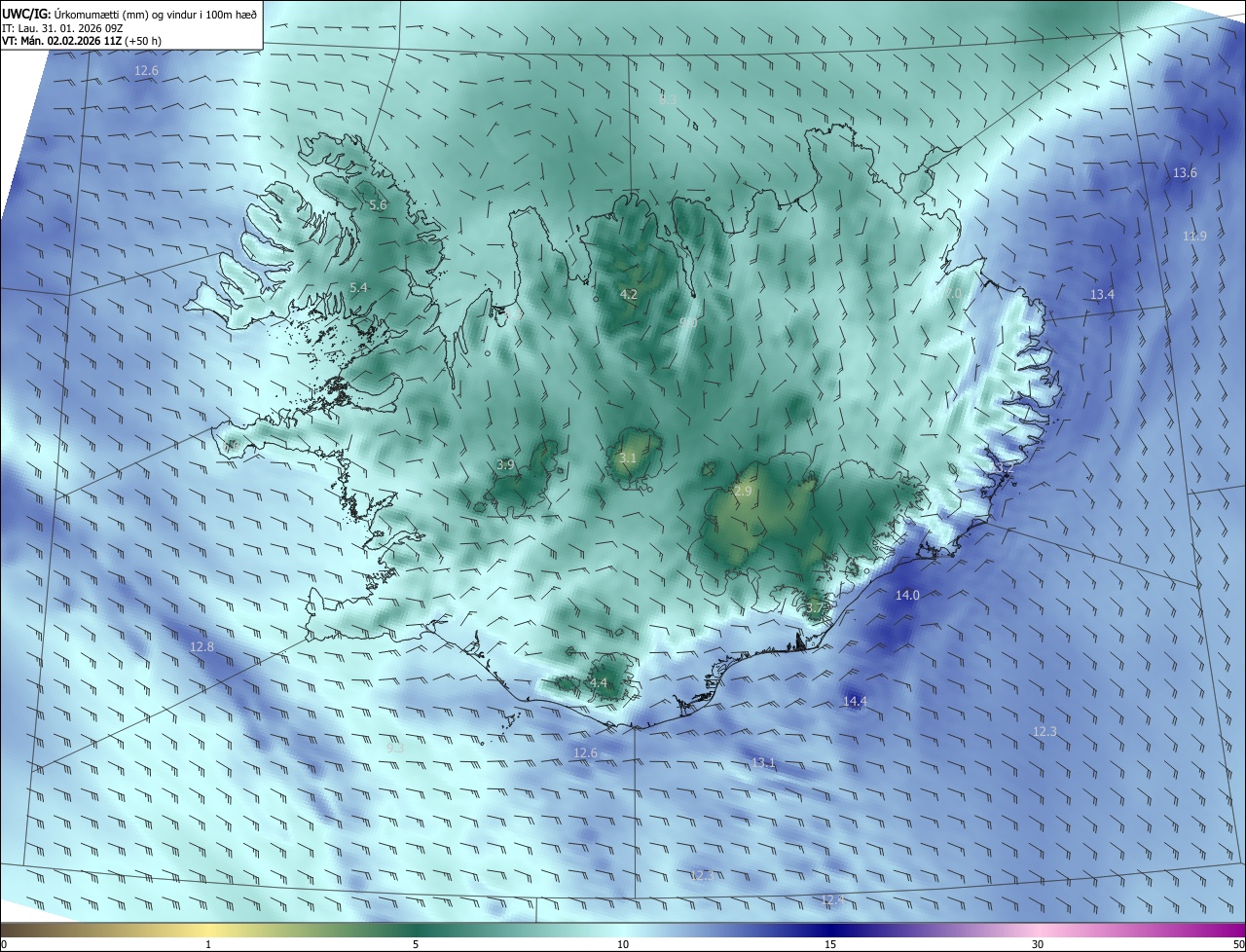
Task: Click the 14.4 precipitation maximum label
Action: point(855,701)
